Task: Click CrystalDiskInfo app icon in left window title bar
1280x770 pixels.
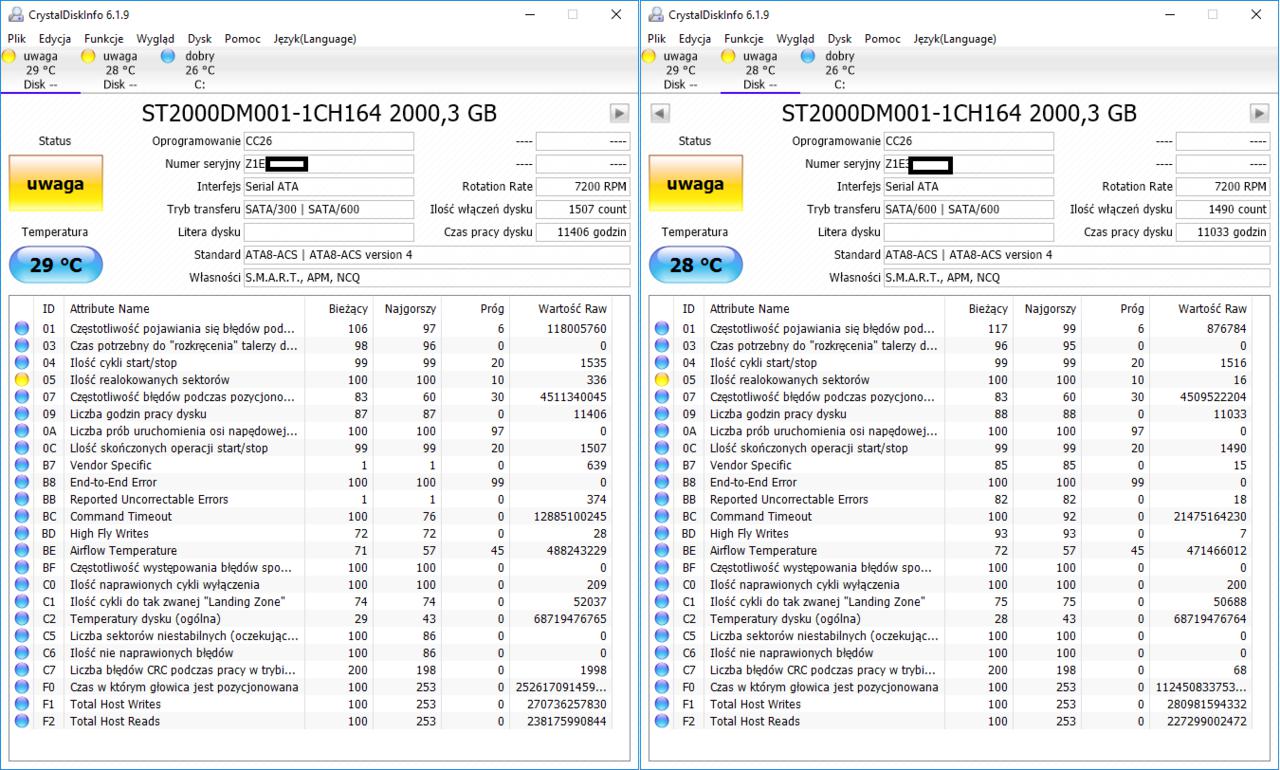Action: pyautogui.click(x=15, y=14)
